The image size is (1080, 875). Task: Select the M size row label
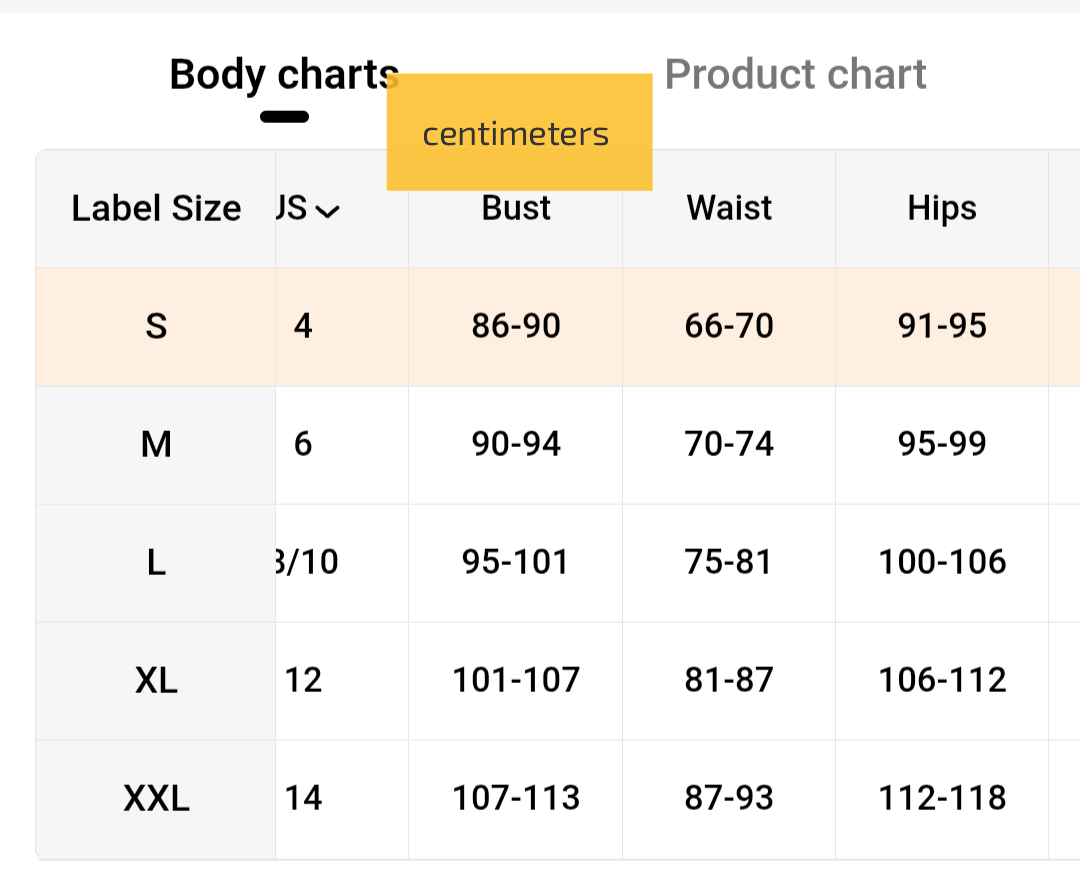[156, 444]
